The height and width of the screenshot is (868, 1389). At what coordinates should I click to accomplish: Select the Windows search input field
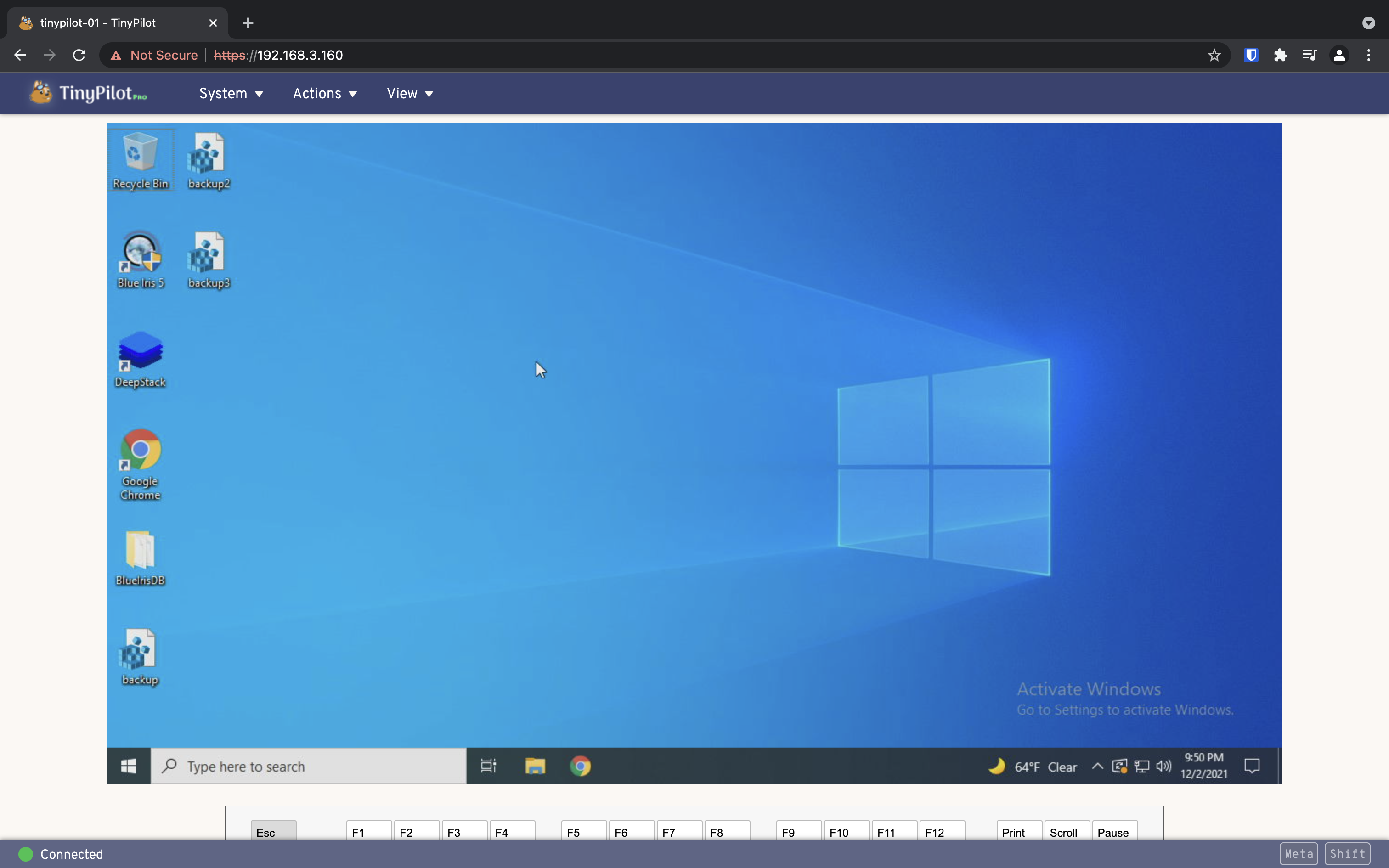pos(312,765)
